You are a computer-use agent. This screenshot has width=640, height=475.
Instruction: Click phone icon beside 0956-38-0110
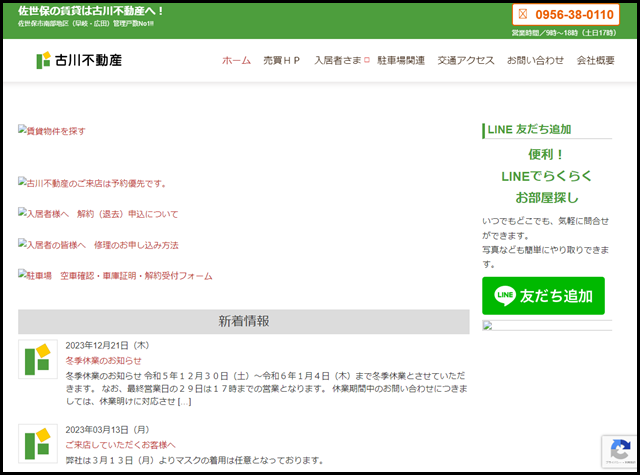(522, 14)
